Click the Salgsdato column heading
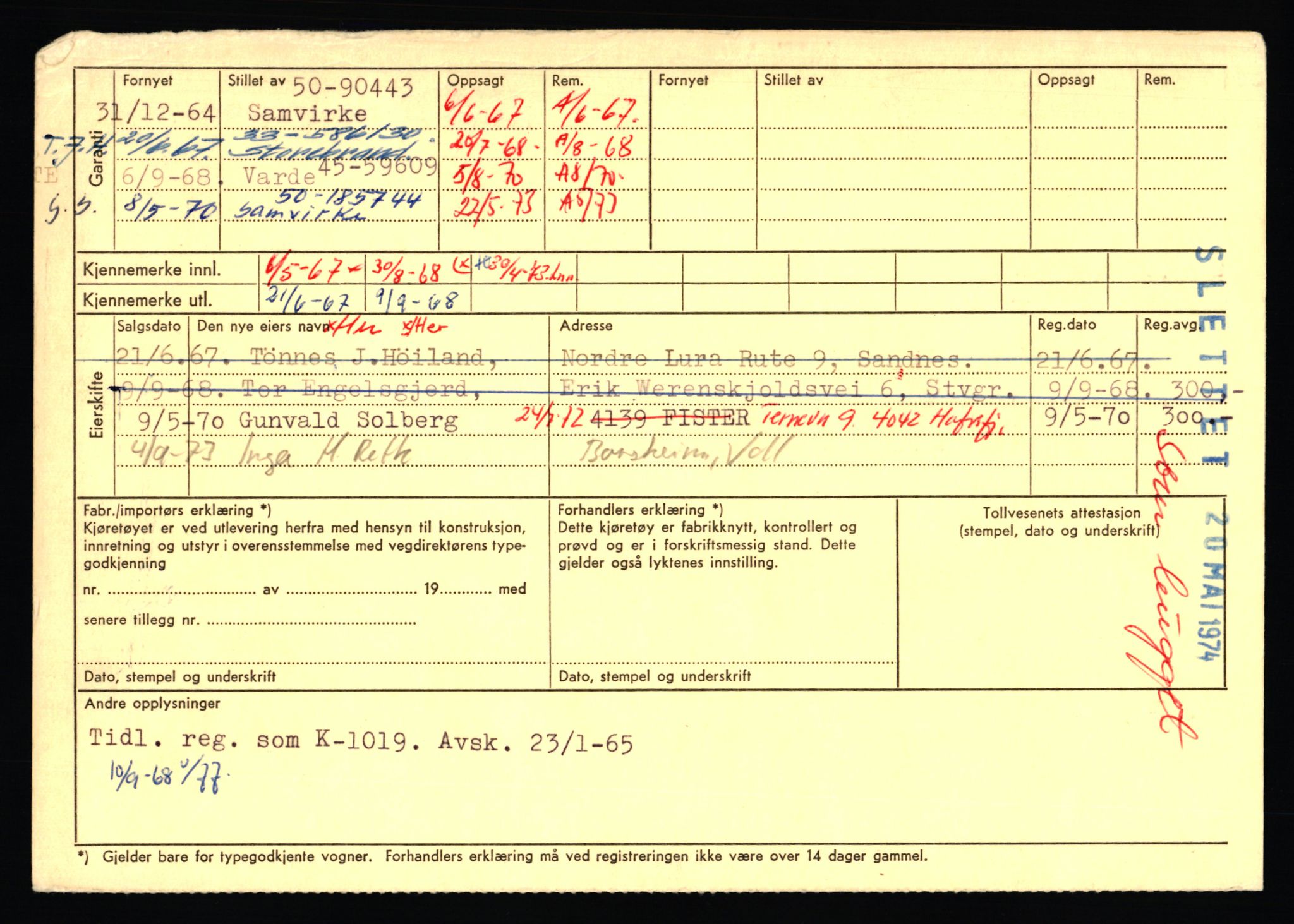This screenshot has width=1294, height=924. click(x=148, y=327)
